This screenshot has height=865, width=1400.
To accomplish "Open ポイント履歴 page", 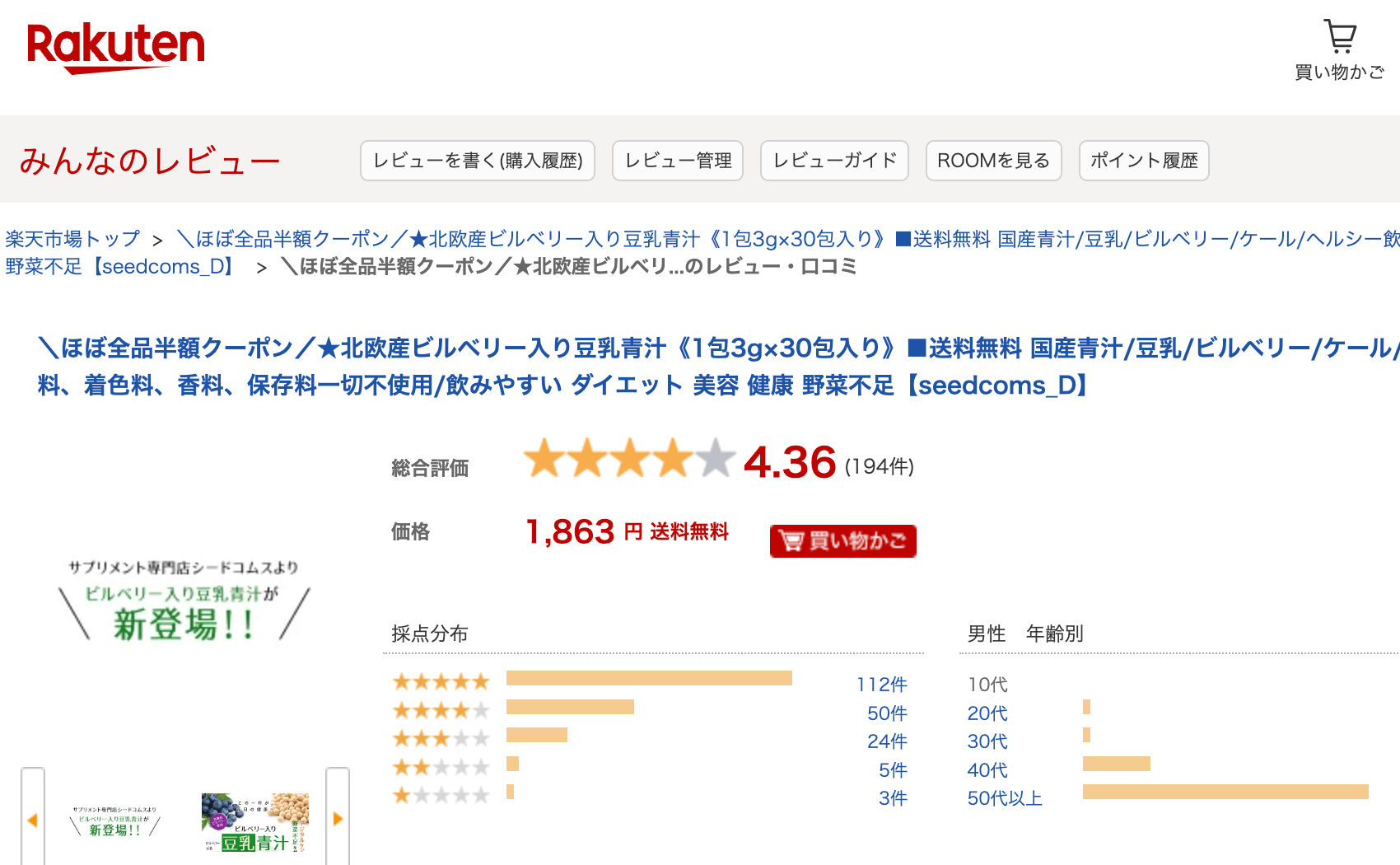I will (1144, 161).
